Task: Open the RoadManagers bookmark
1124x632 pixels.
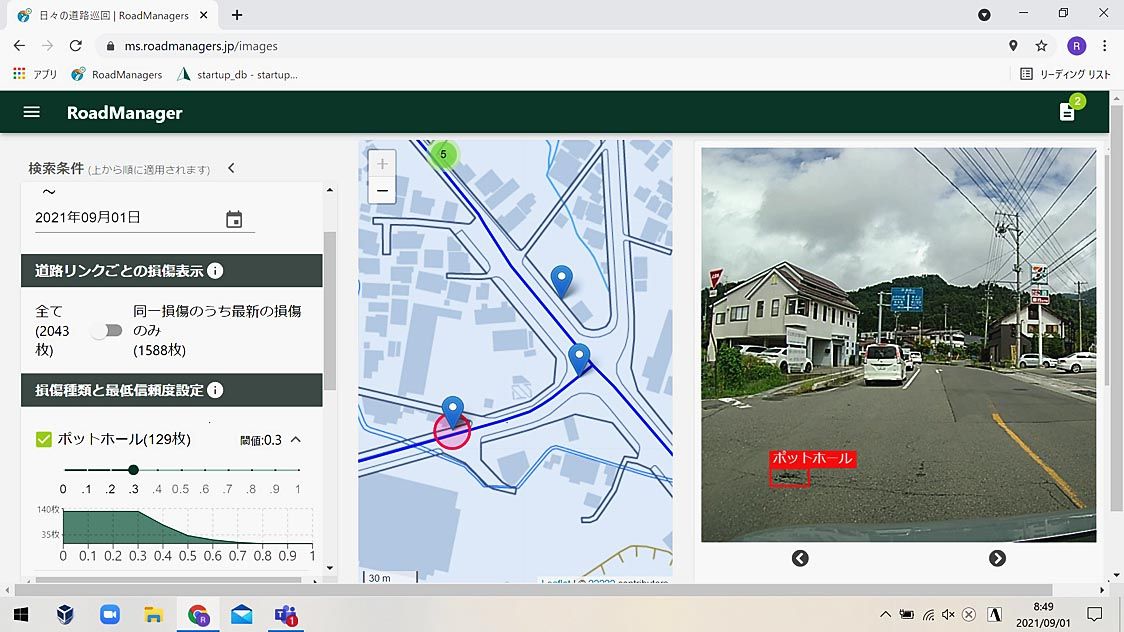Action: (117, 74)
